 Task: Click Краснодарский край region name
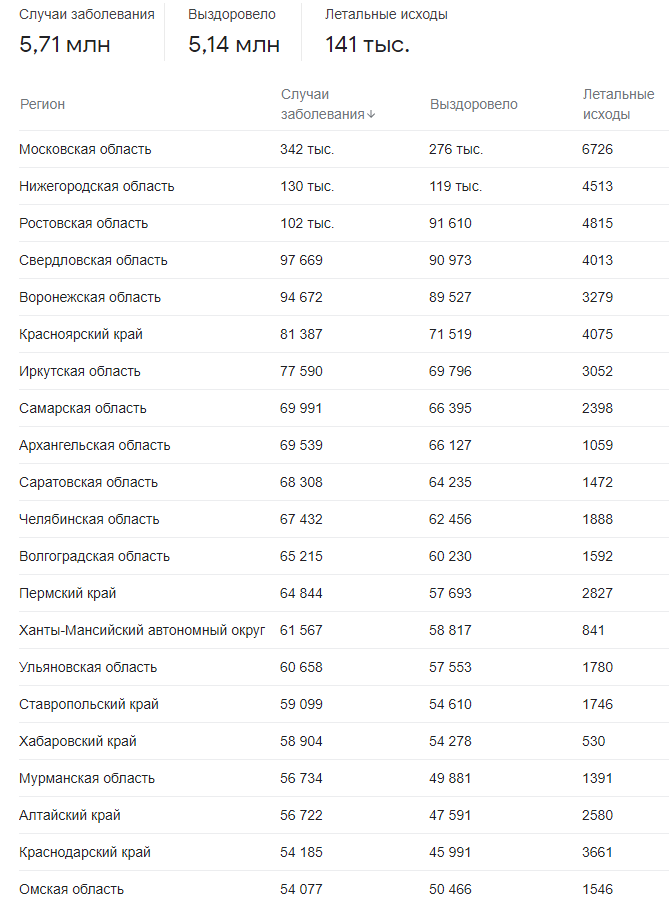tap(85, 852)
